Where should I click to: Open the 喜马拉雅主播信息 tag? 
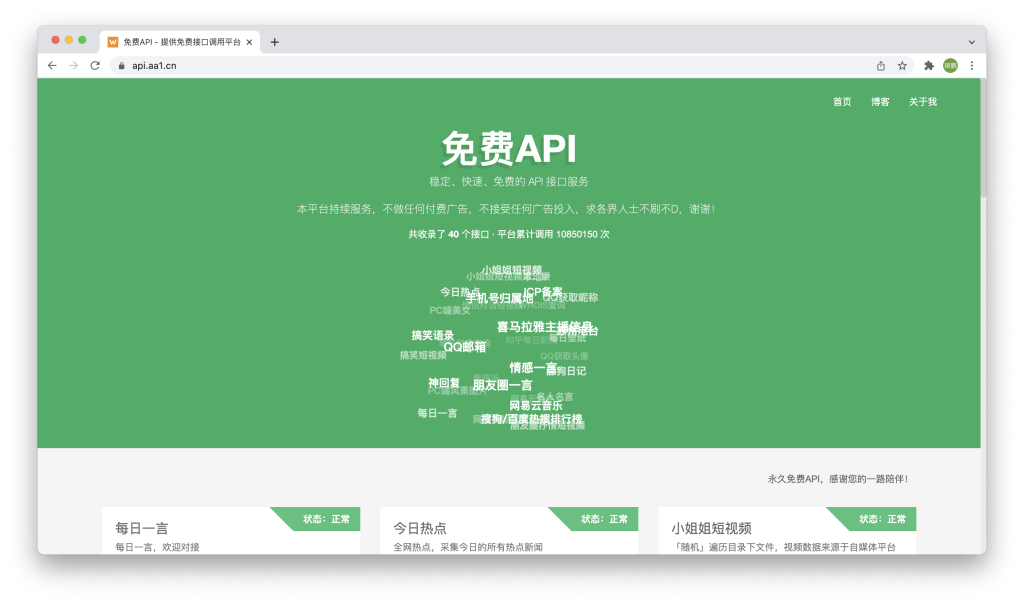[x=545, y=326]
